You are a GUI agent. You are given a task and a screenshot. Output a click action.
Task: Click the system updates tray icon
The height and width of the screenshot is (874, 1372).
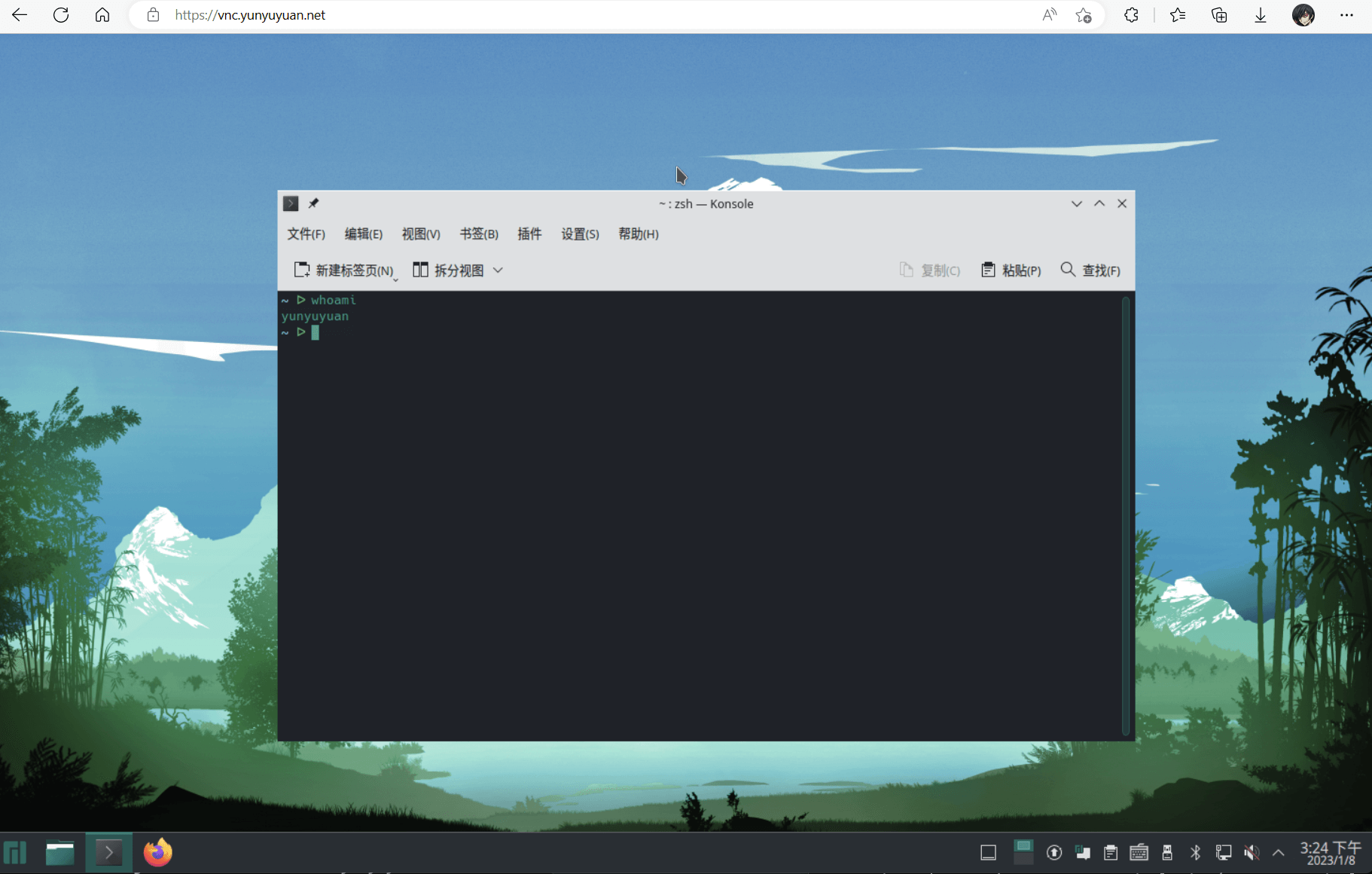coord(1054,852)
